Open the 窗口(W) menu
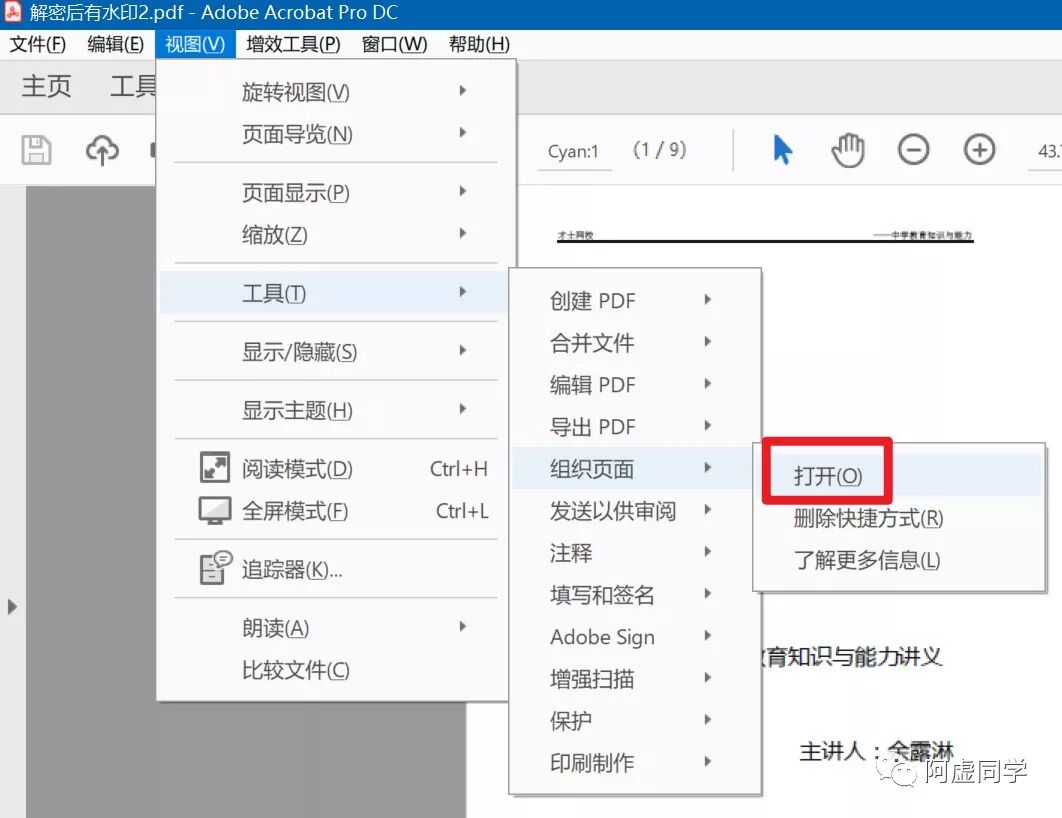This screenshot has height=818, width=1062. [x=394, y=45]
